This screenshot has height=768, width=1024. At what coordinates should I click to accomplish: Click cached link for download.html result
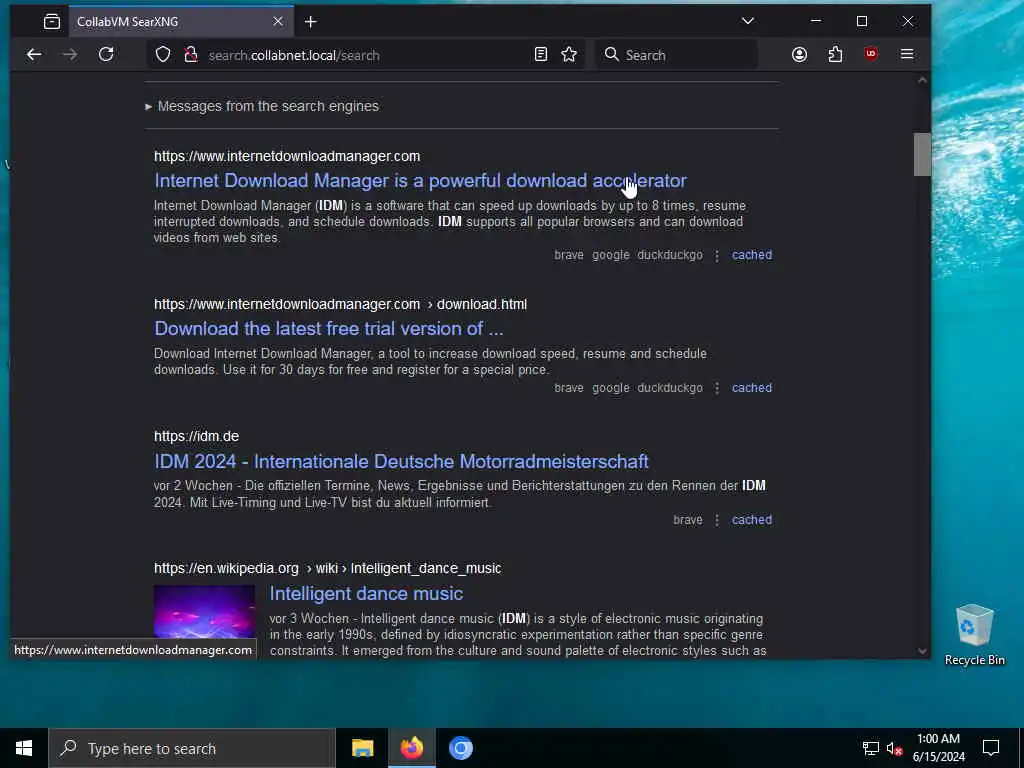[752, 388]
